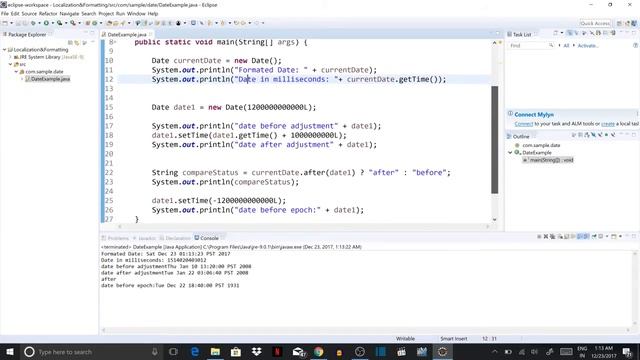Click the Open Perspective icon beside Quick Access
640x360 pixels.
pos(619,23)
